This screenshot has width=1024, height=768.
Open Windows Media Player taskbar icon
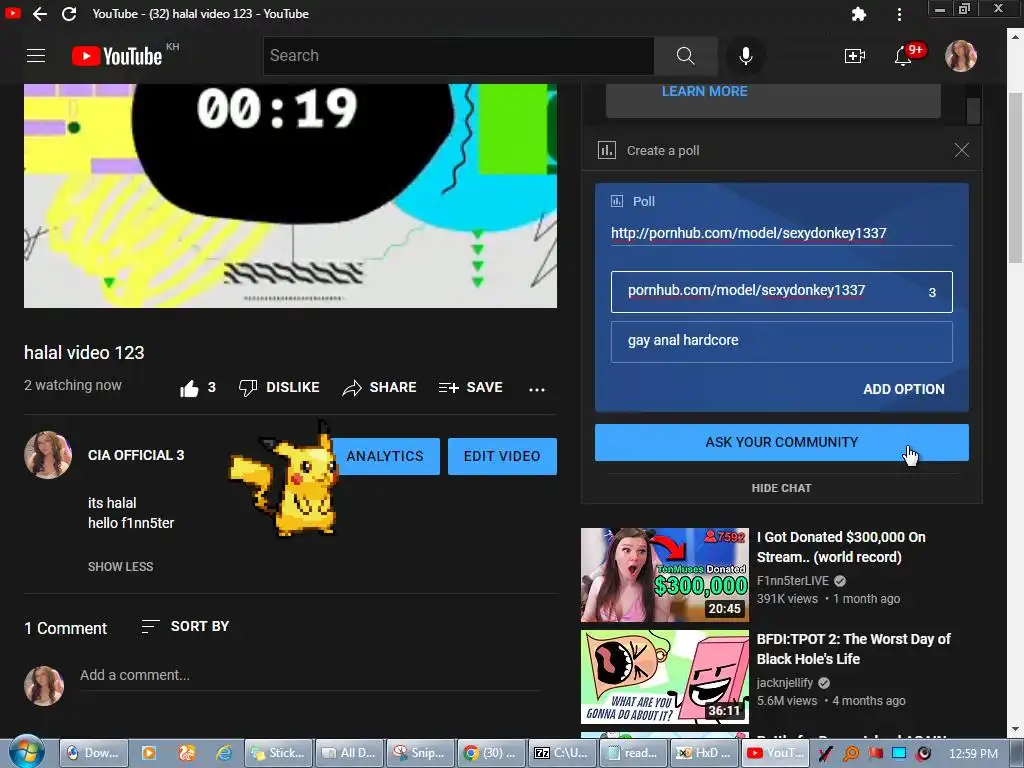(x=149, y=753)
